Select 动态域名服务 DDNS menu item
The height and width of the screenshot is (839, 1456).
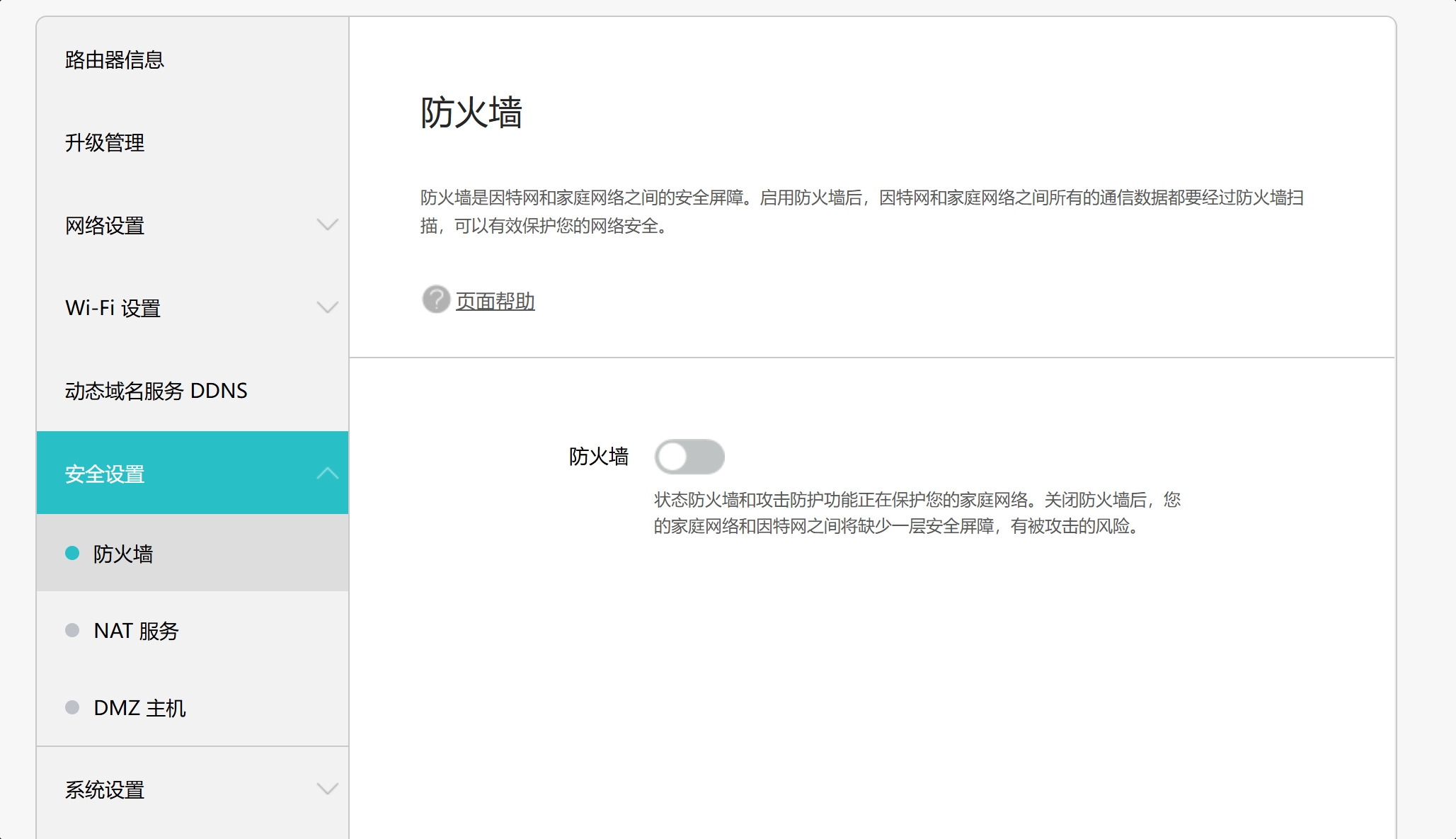156,391
